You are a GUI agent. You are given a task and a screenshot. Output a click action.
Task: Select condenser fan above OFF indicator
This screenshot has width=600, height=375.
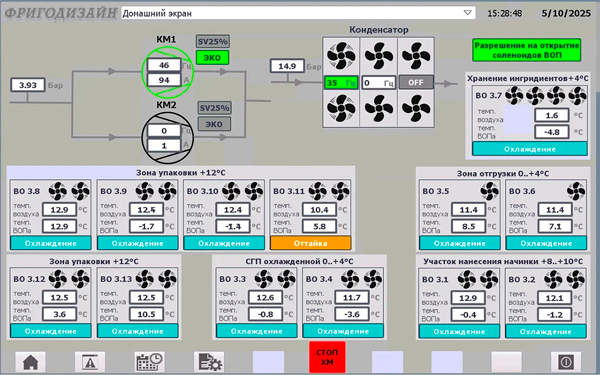[x=416, y=56]
